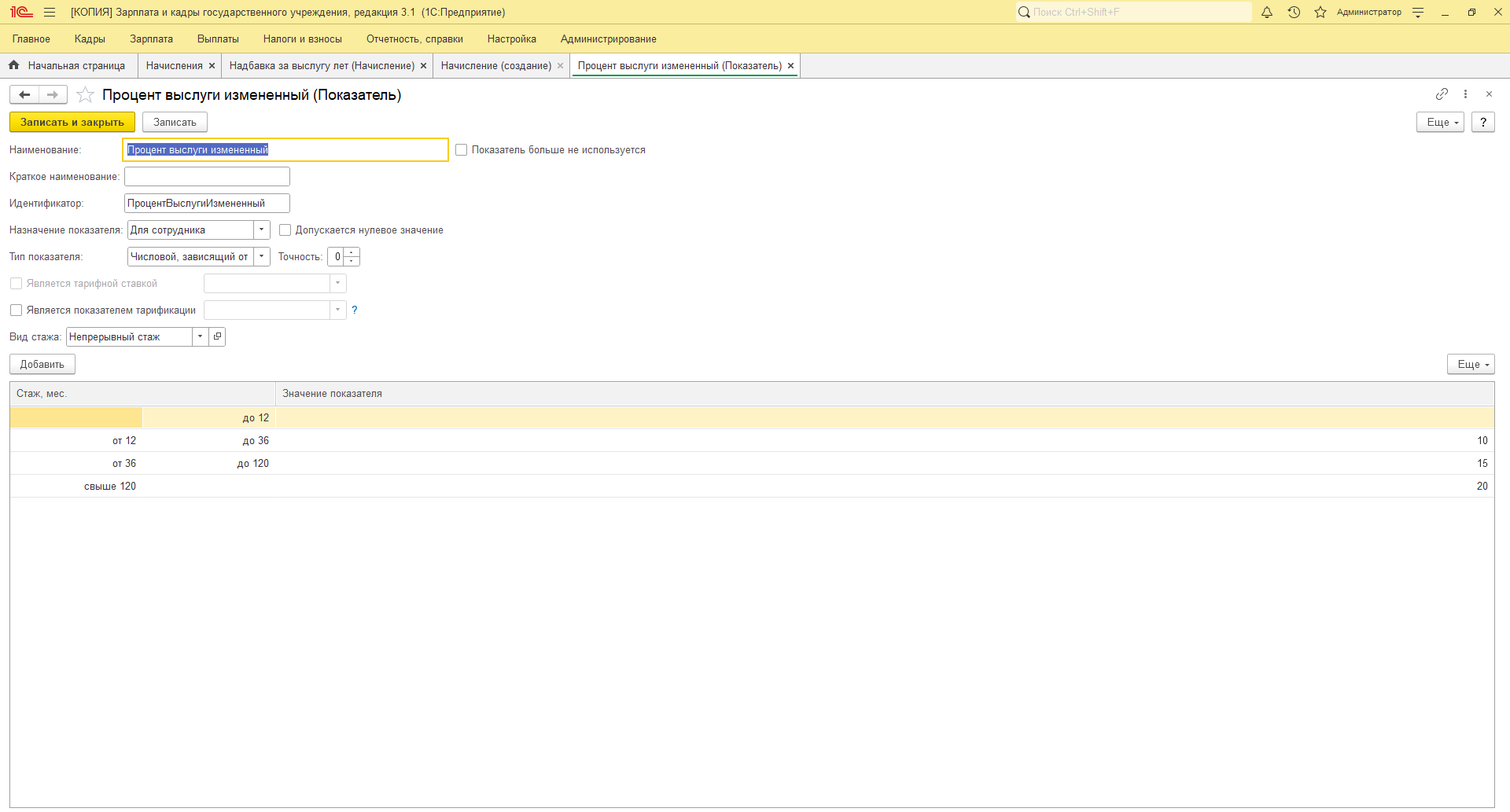Open tariff rate type dropdown arrow

click(338, 284)
